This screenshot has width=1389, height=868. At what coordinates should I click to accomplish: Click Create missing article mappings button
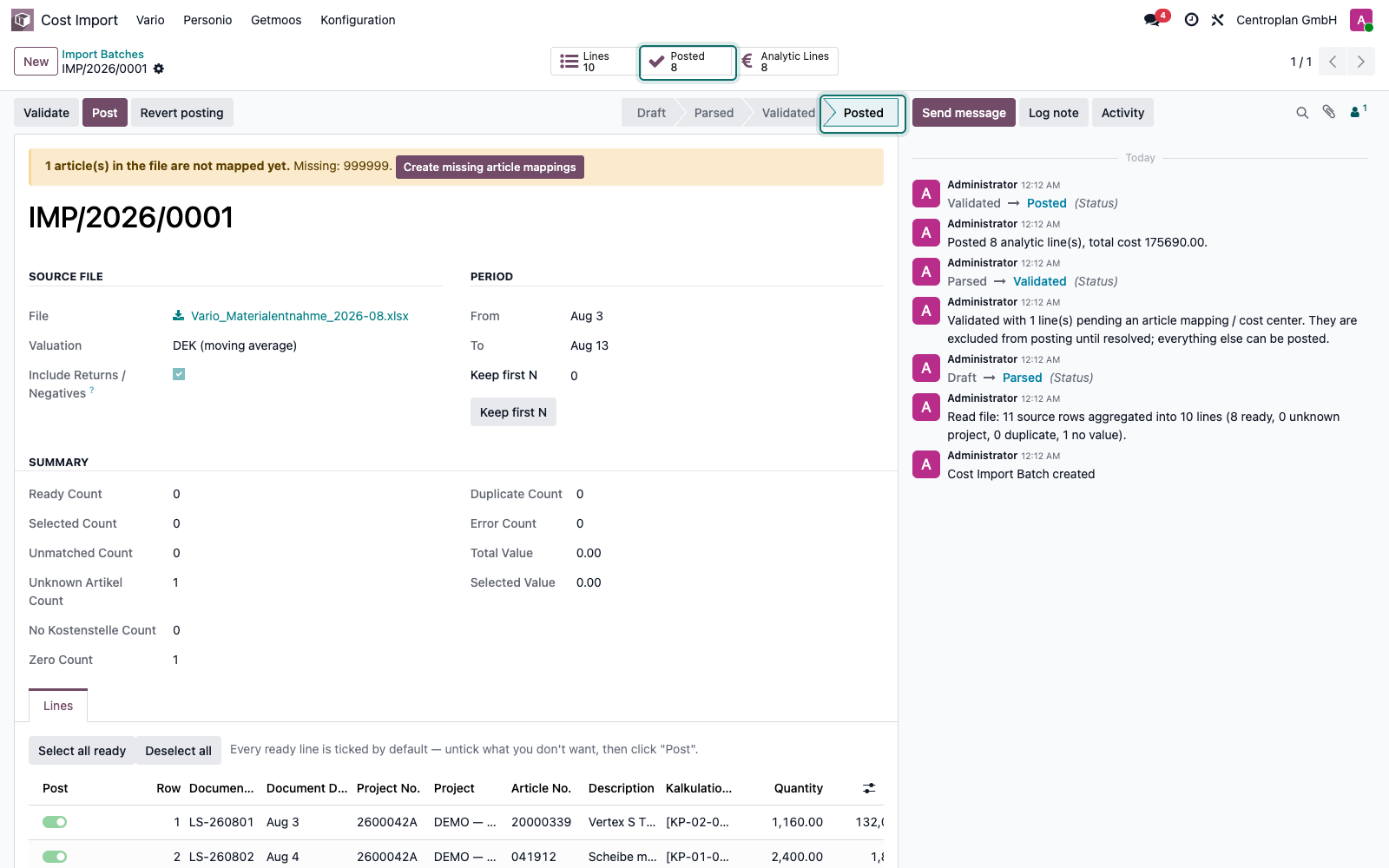click(x=490, y=168)
